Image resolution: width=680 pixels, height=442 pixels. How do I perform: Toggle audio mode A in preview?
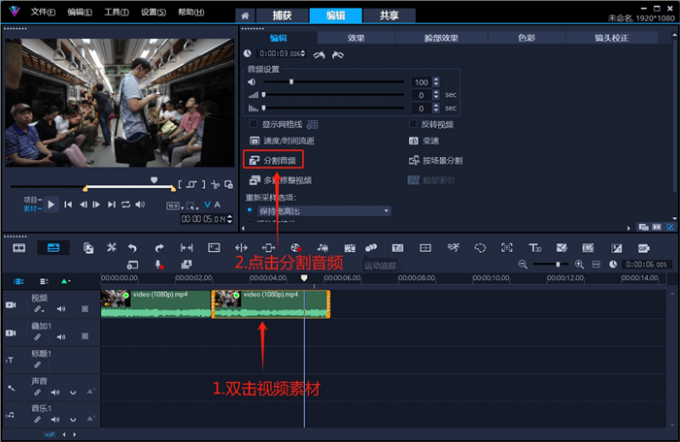coord(217,205)
